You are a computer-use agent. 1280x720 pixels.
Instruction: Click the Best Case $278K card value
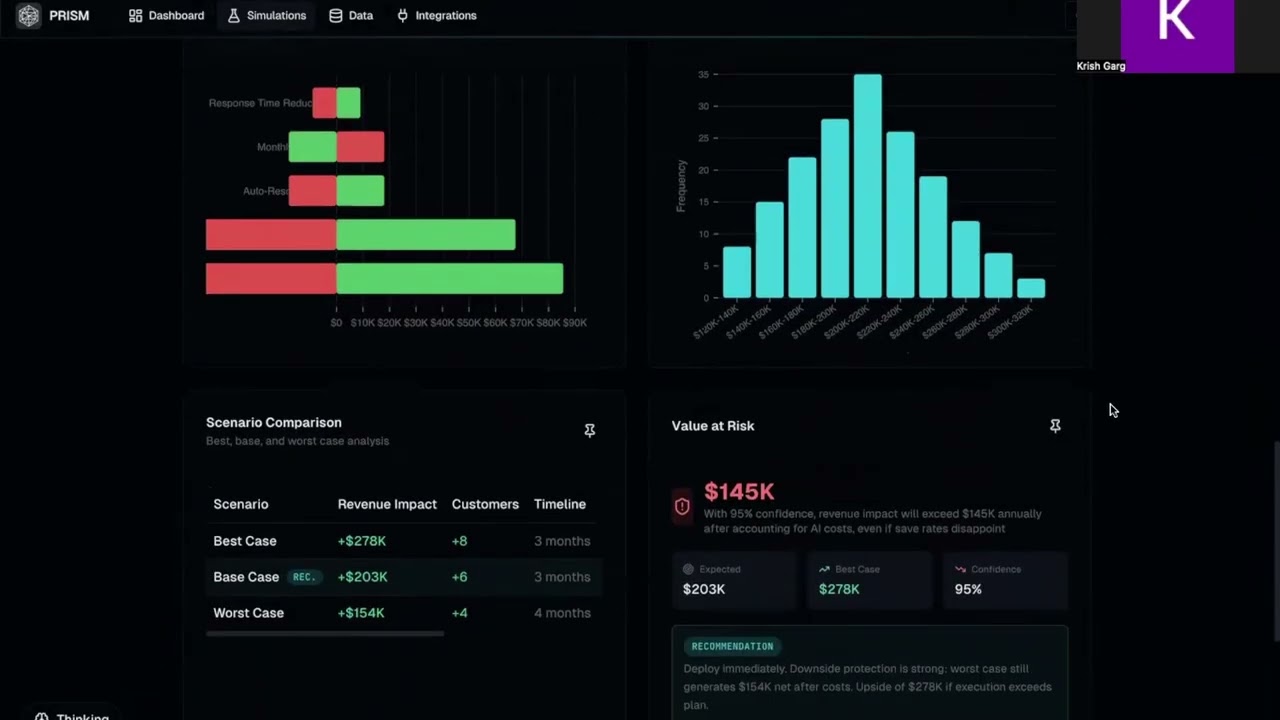pyautogui.click(x=839, y=589)
